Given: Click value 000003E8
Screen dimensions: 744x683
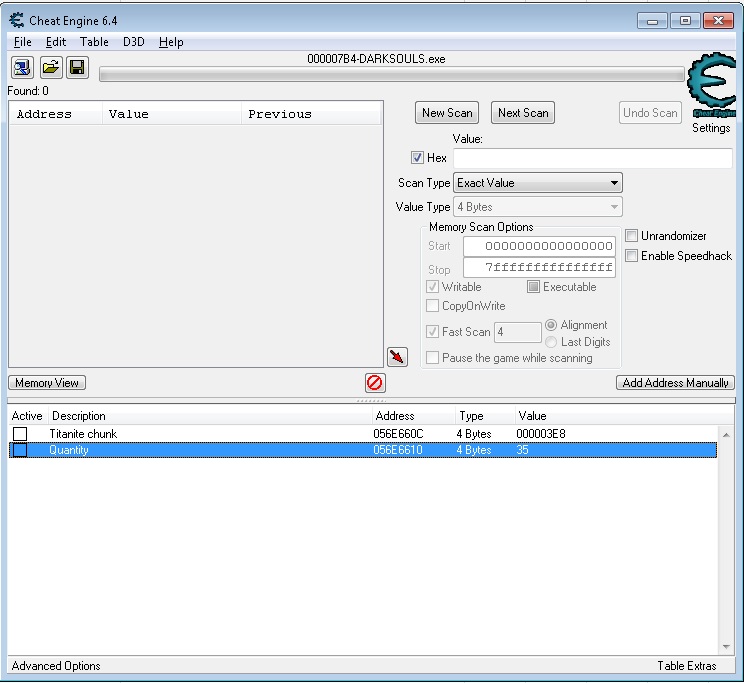Looking at the screenshot, I should pyautogui.click(x=541, y=434).
